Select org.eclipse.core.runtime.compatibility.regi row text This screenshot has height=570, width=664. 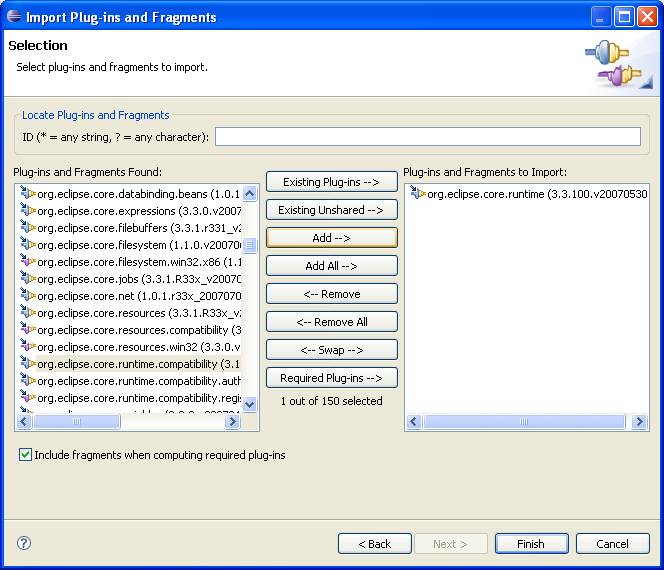pyautogui.click(x=139, y=398)
